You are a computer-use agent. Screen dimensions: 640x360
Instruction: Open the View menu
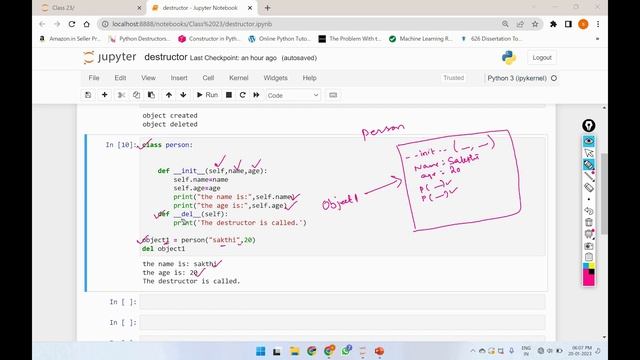point(148,78)
